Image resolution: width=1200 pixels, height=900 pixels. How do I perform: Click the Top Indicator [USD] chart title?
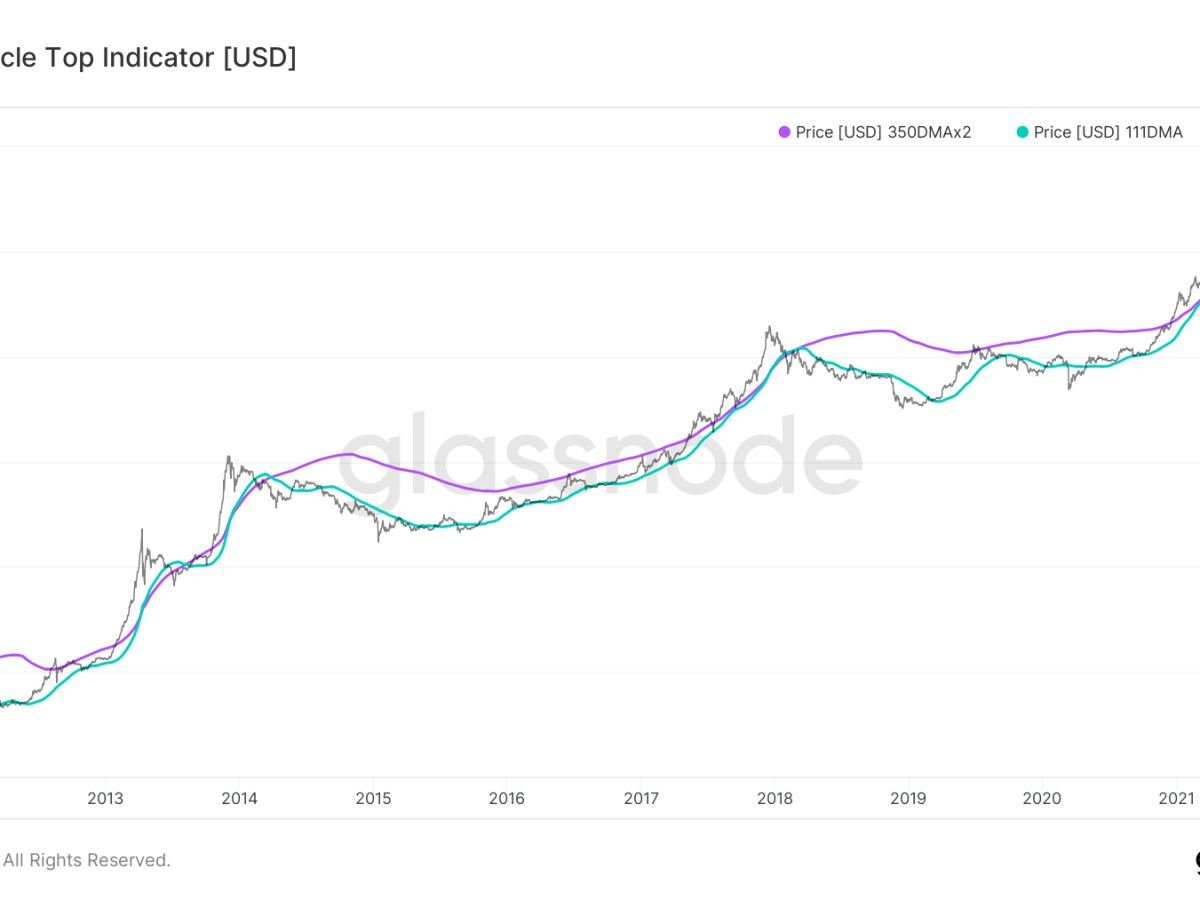tap(148, 58)
